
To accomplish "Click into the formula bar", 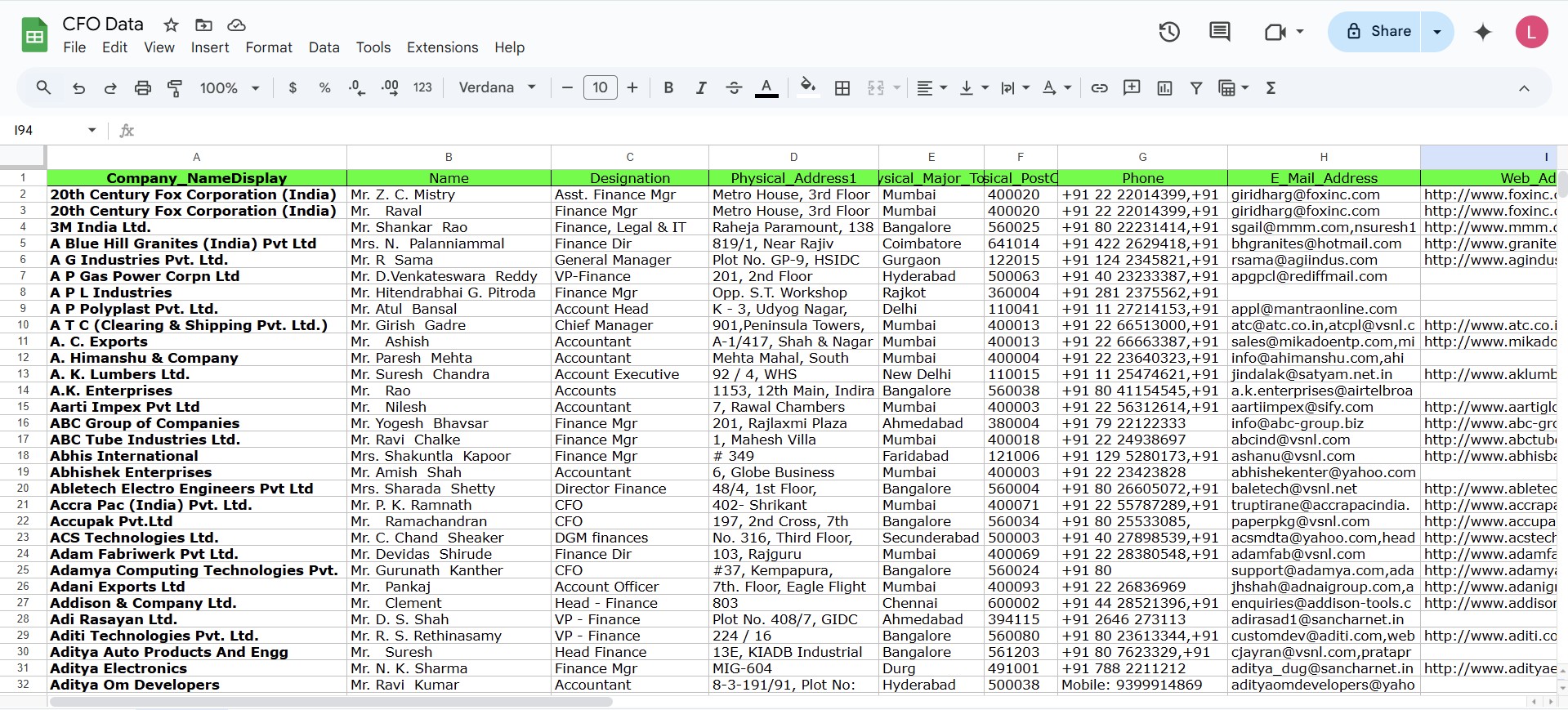I will point(850,130).
